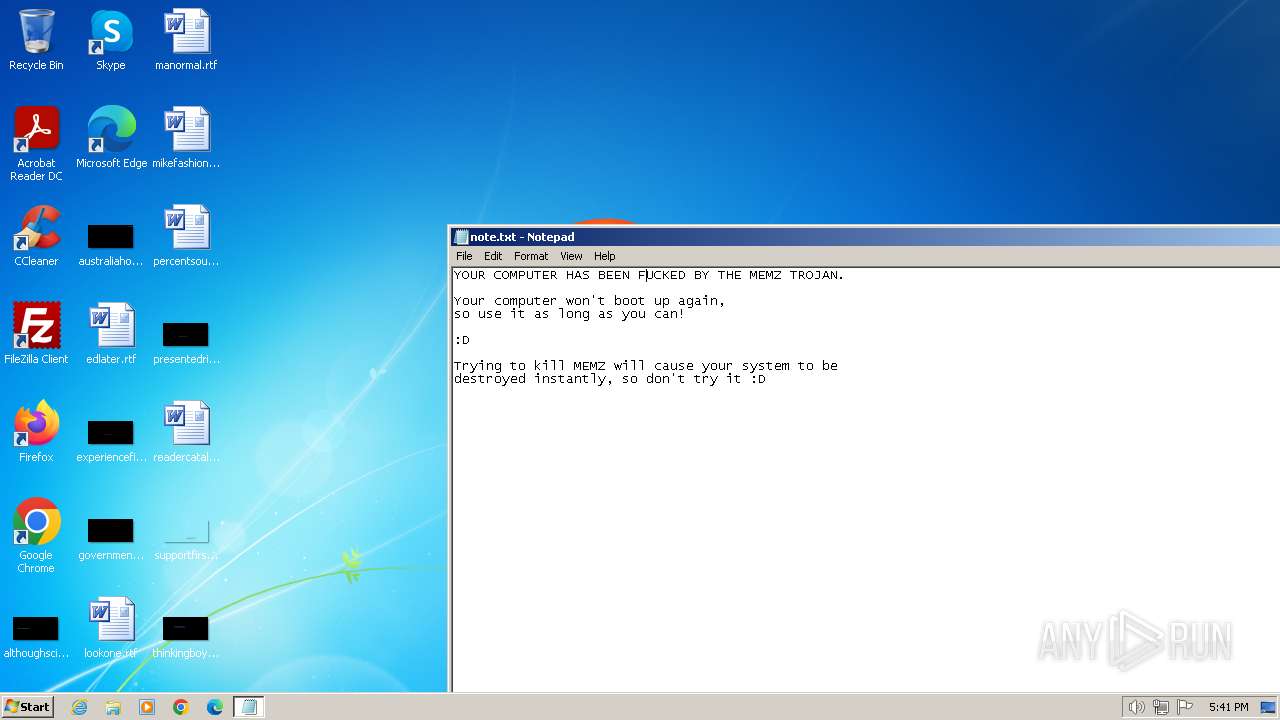The image size is (1280, 720).
Task: Open the Notepad system menu icon
Action: (x=461, y=237)
